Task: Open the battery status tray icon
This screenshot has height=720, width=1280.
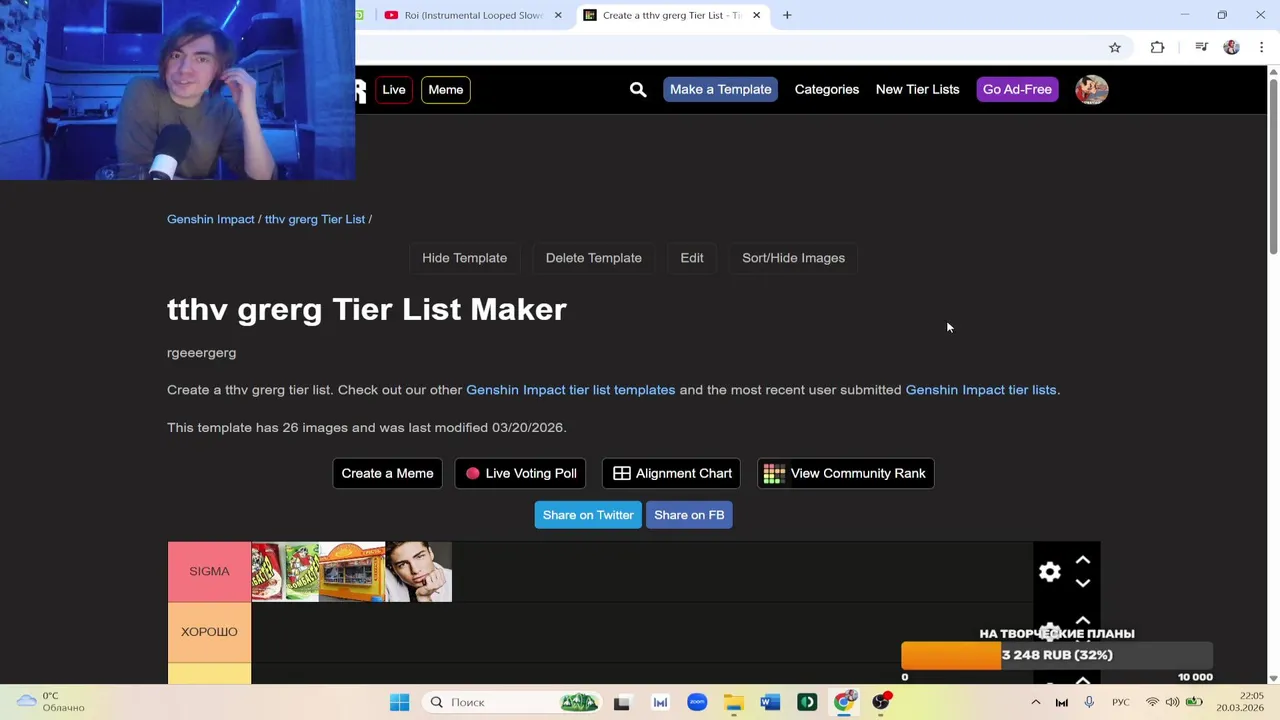Action: click(1194, 702)
